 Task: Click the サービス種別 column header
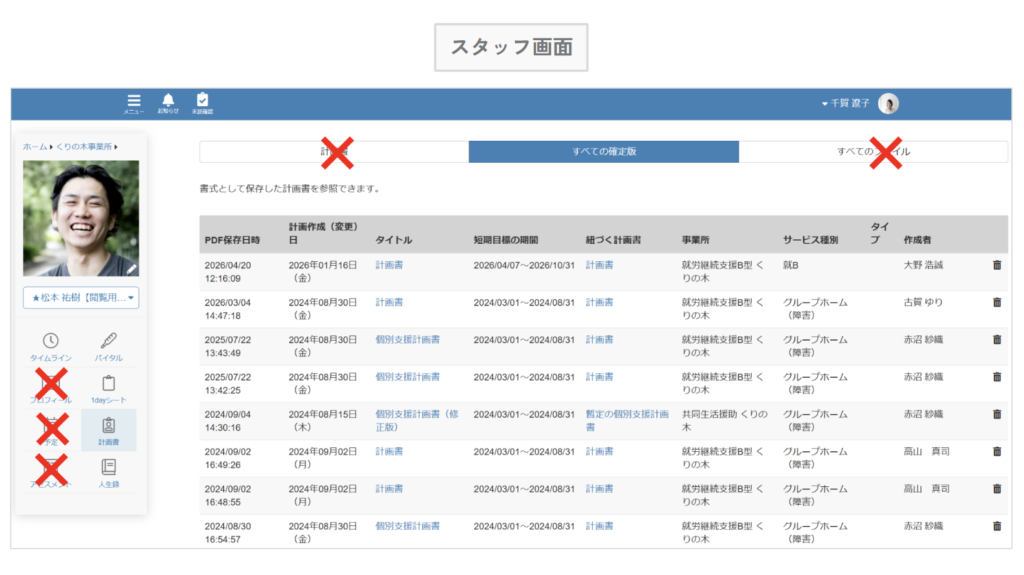point(810,240)
